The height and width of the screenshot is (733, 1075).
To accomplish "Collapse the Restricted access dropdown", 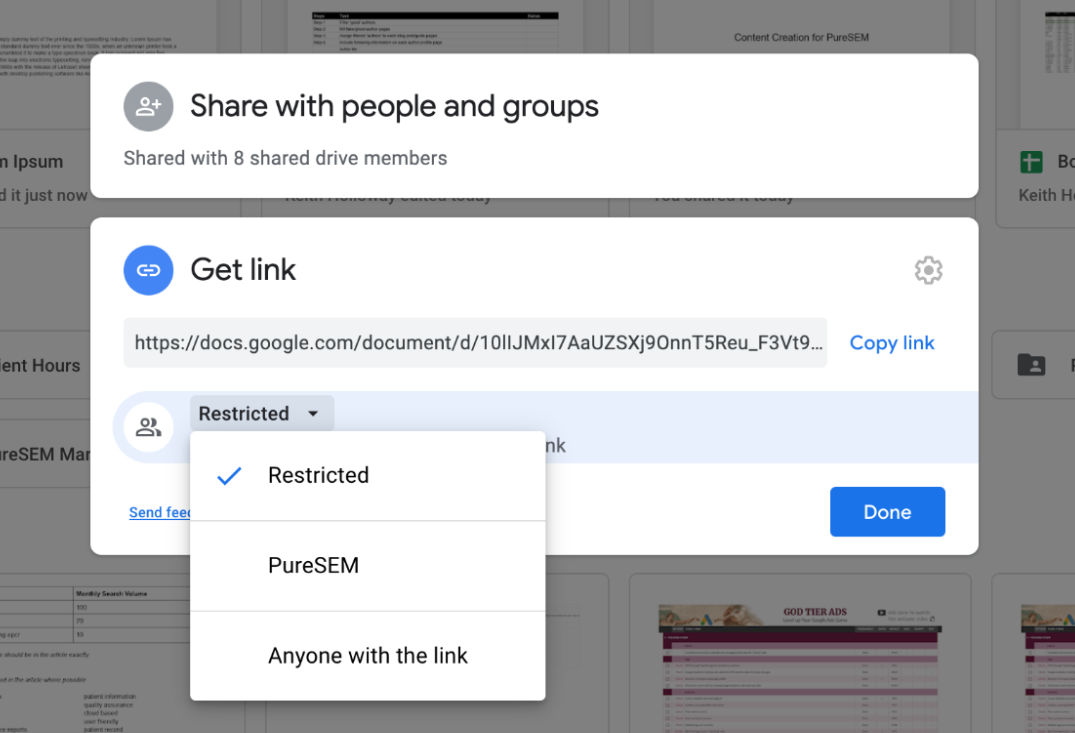I will click(x=262, y=413).
